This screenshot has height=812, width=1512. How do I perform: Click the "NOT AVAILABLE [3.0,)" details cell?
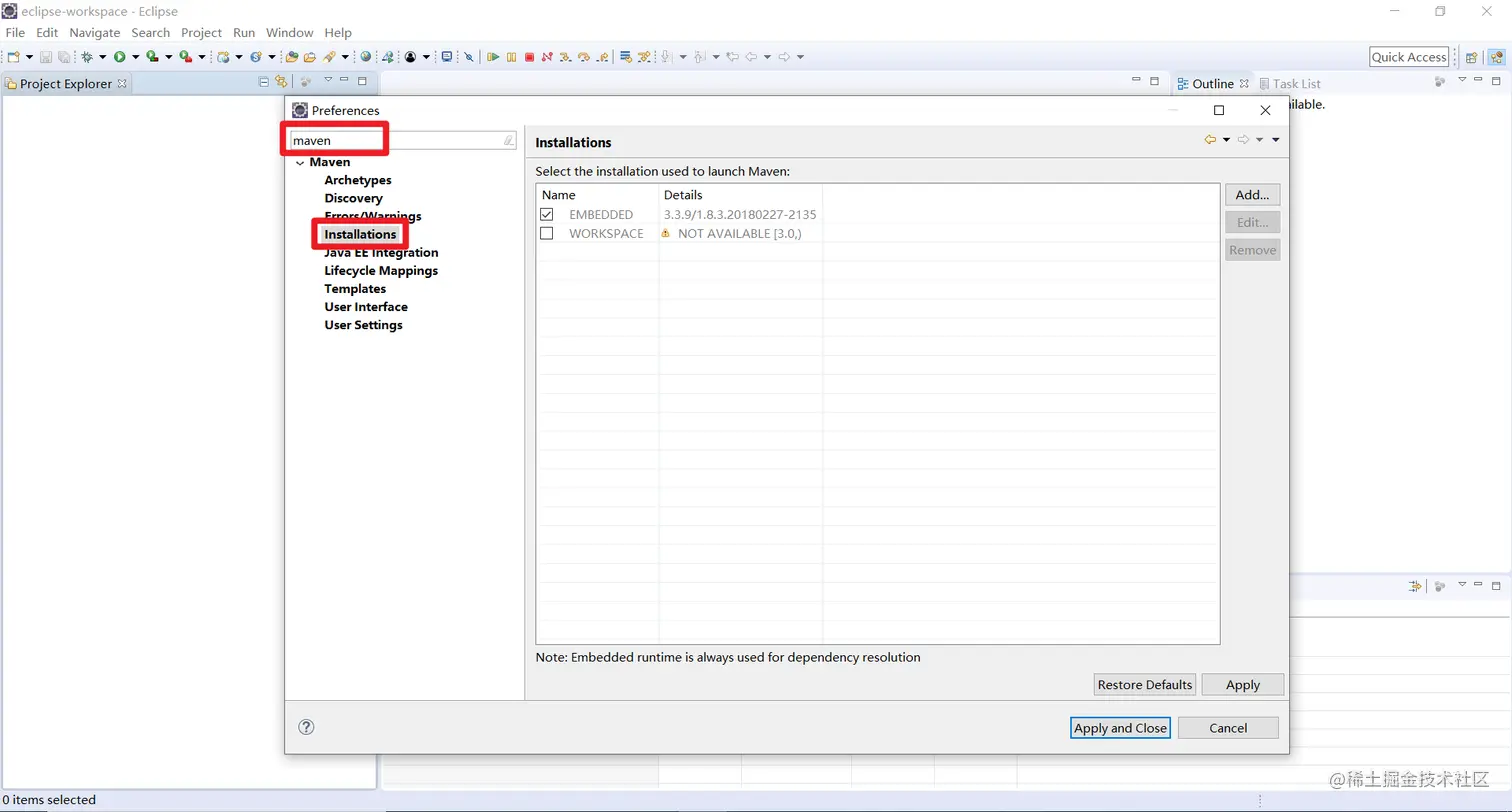(740, 233)
